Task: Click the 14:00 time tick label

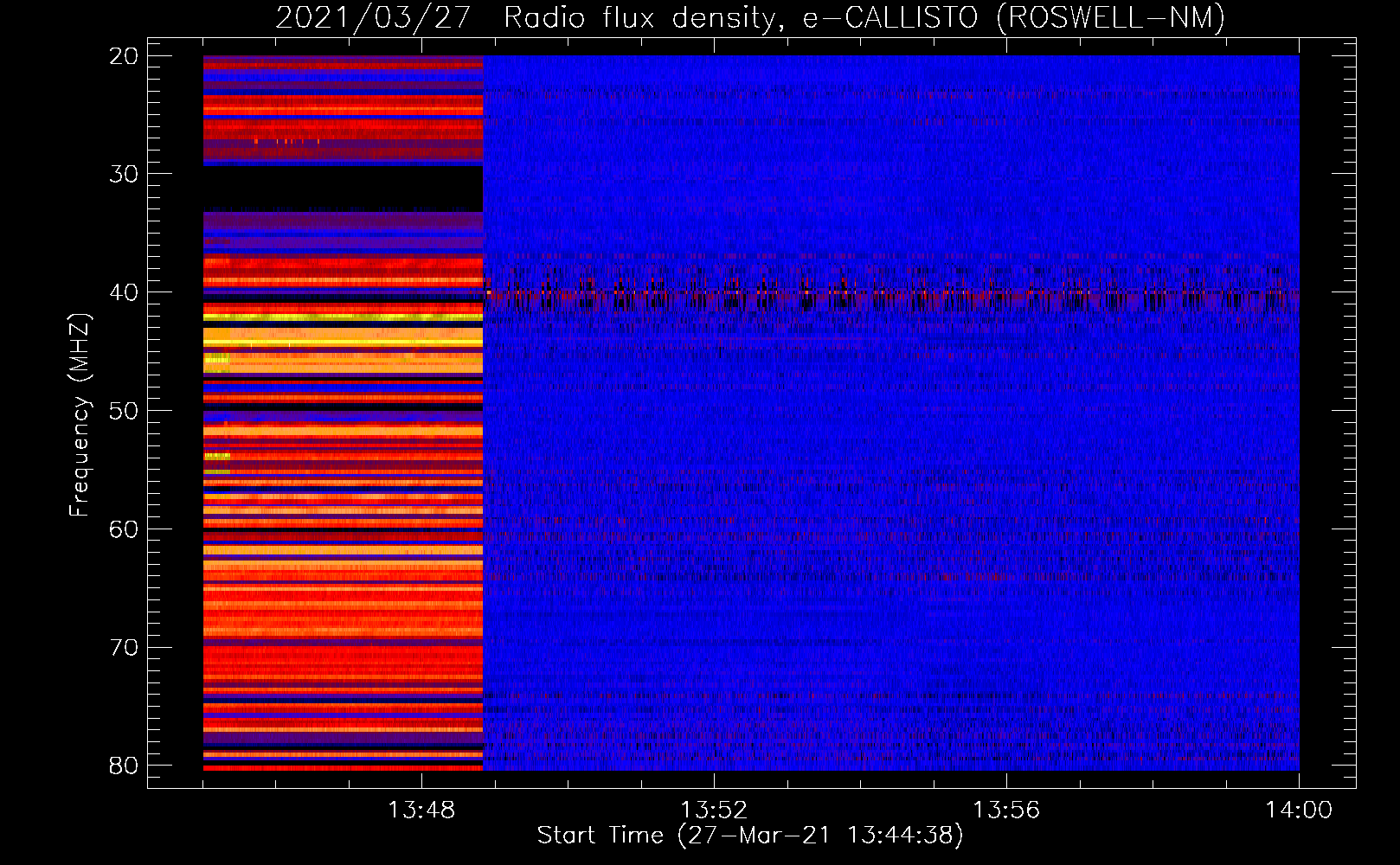Action: [1299, 811]
